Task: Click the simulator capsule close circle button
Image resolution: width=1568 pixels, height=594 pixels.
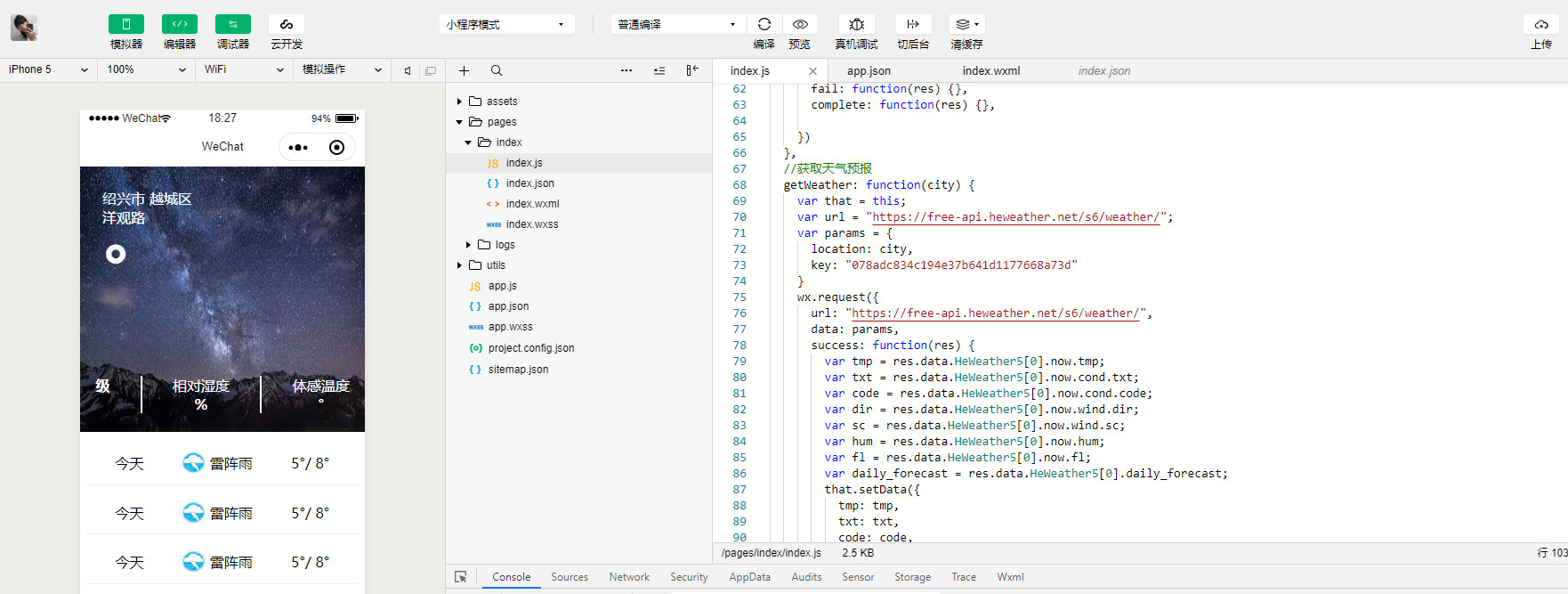Action: coord(336,147)
